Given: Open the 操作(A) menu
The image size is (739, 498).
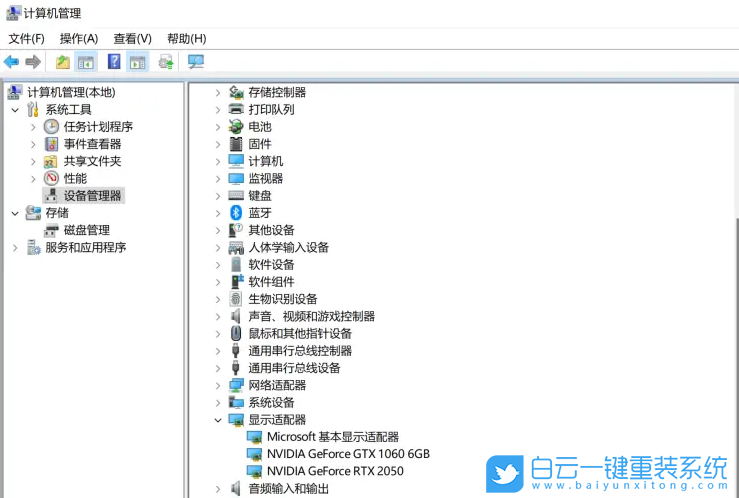Looking at the screenshot, I should (x=79, y=39).
